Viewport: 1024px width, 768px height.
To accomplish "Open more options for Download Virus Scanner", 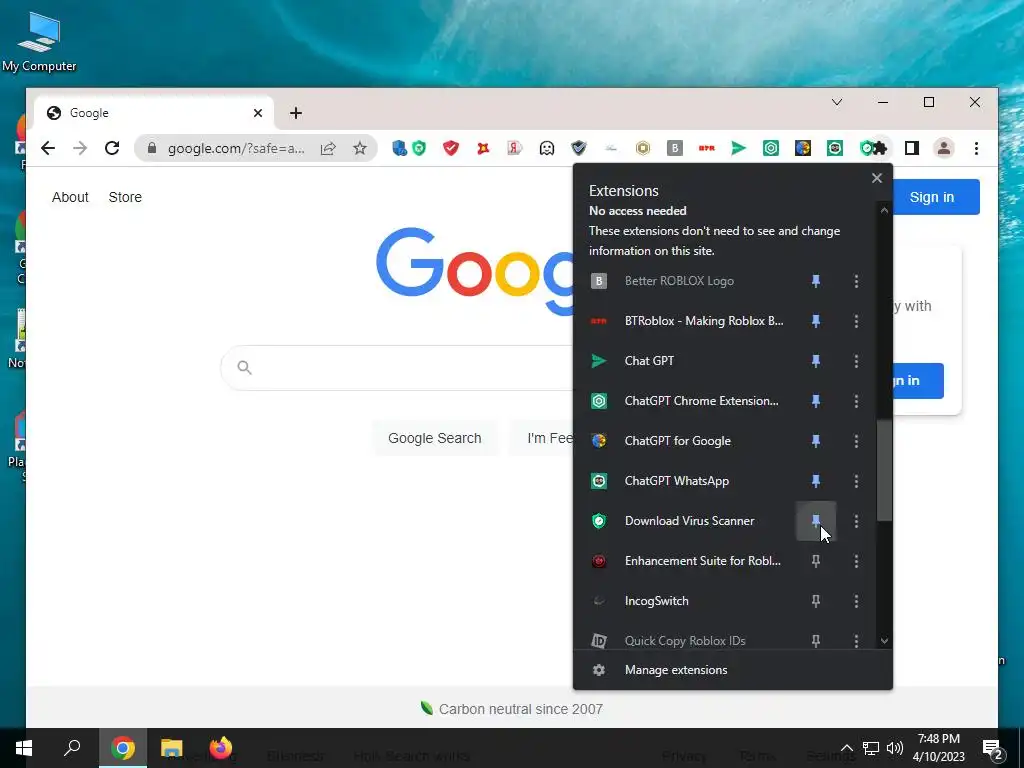I will point(856,520).
